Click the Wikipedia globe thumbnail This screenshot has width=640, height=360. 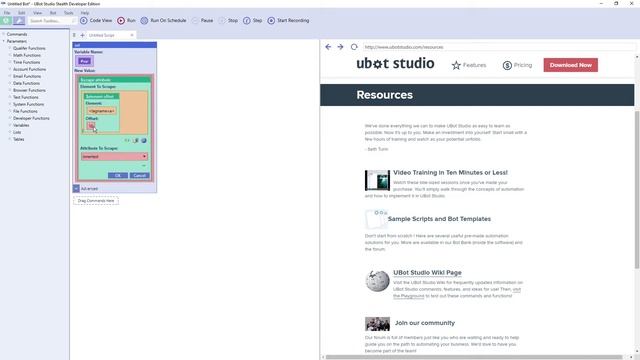click(x=377, y=281)
